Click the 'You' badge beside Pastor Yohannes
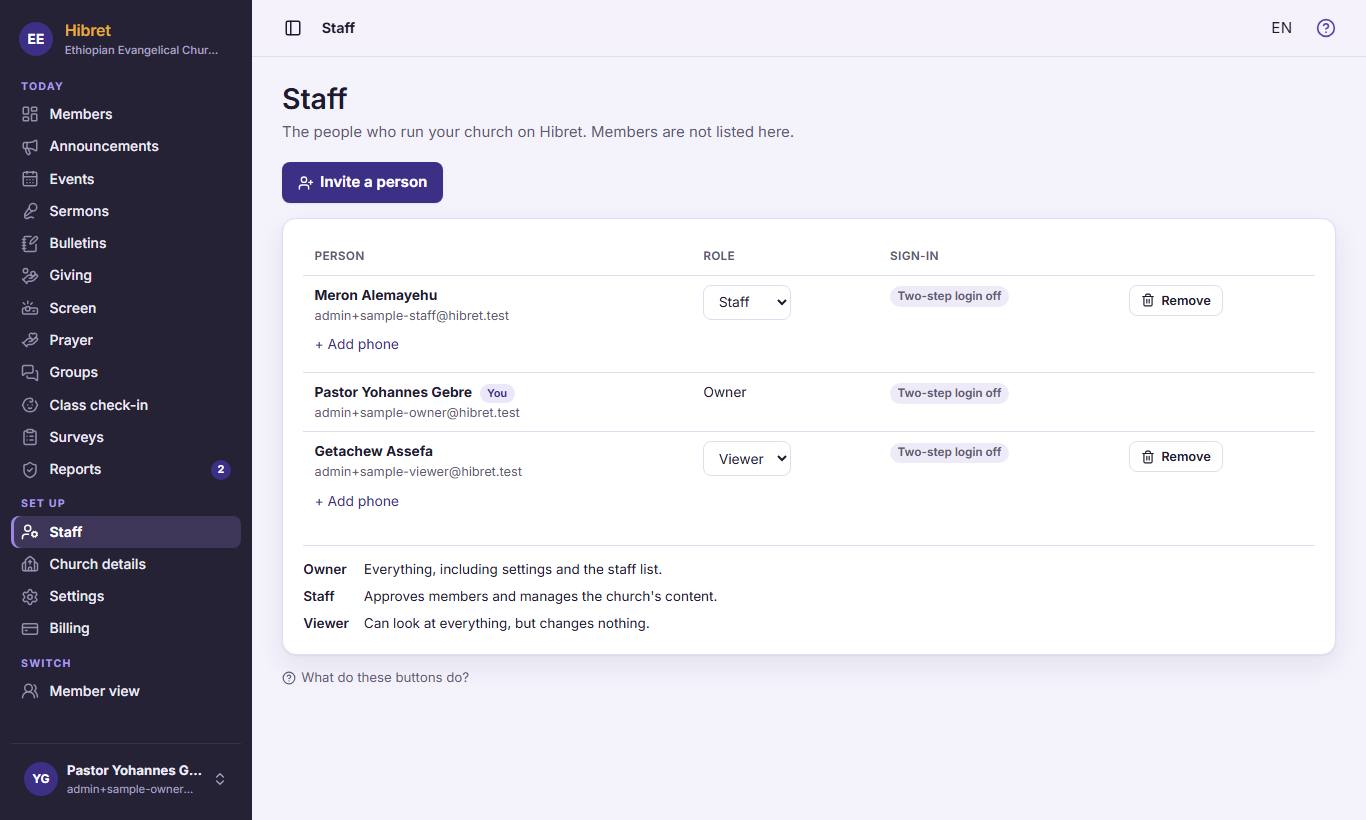 click(497, 393)
